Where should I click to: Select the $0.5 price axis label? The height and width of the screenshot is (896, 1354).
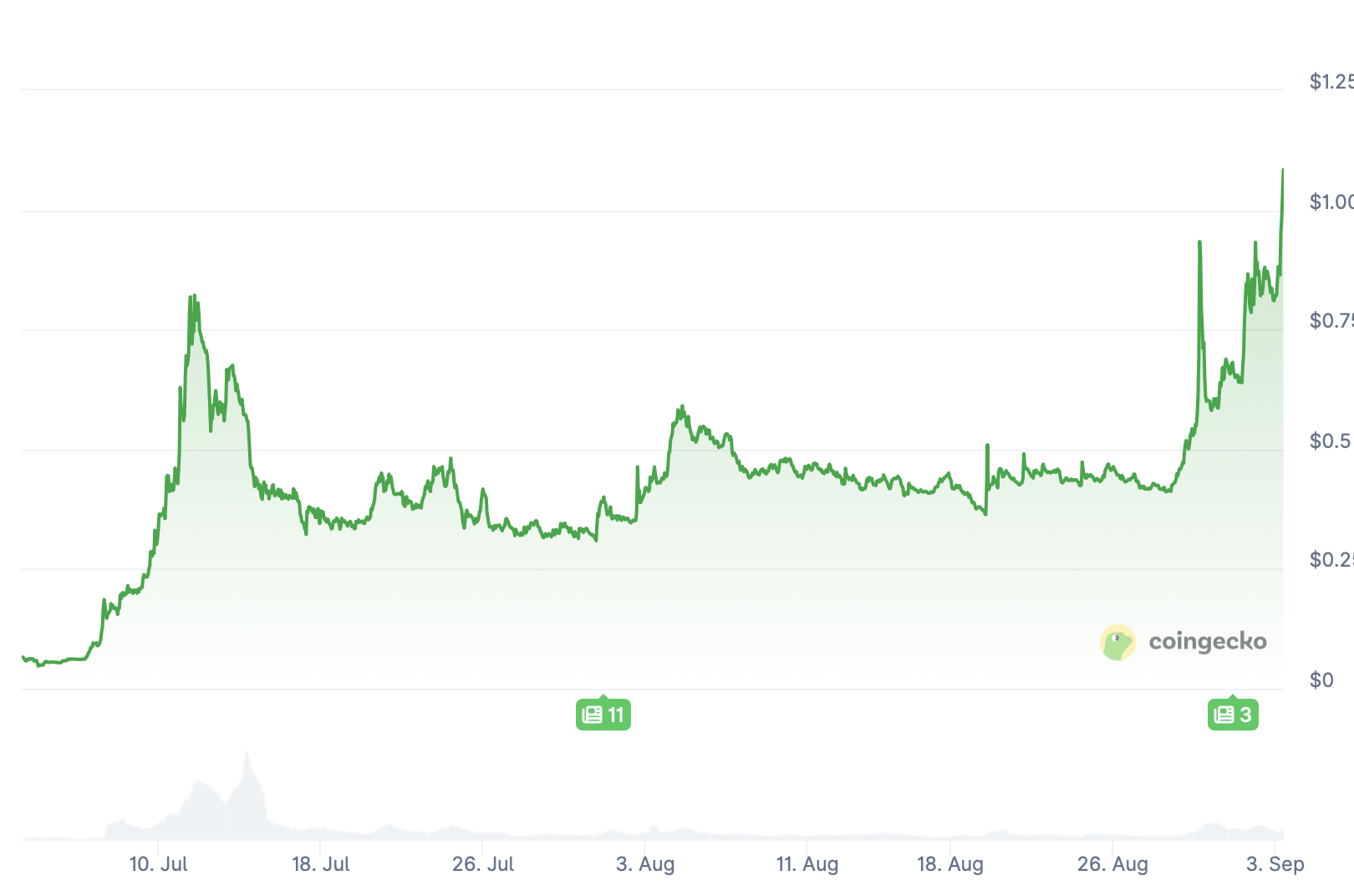click(1331, 440)
